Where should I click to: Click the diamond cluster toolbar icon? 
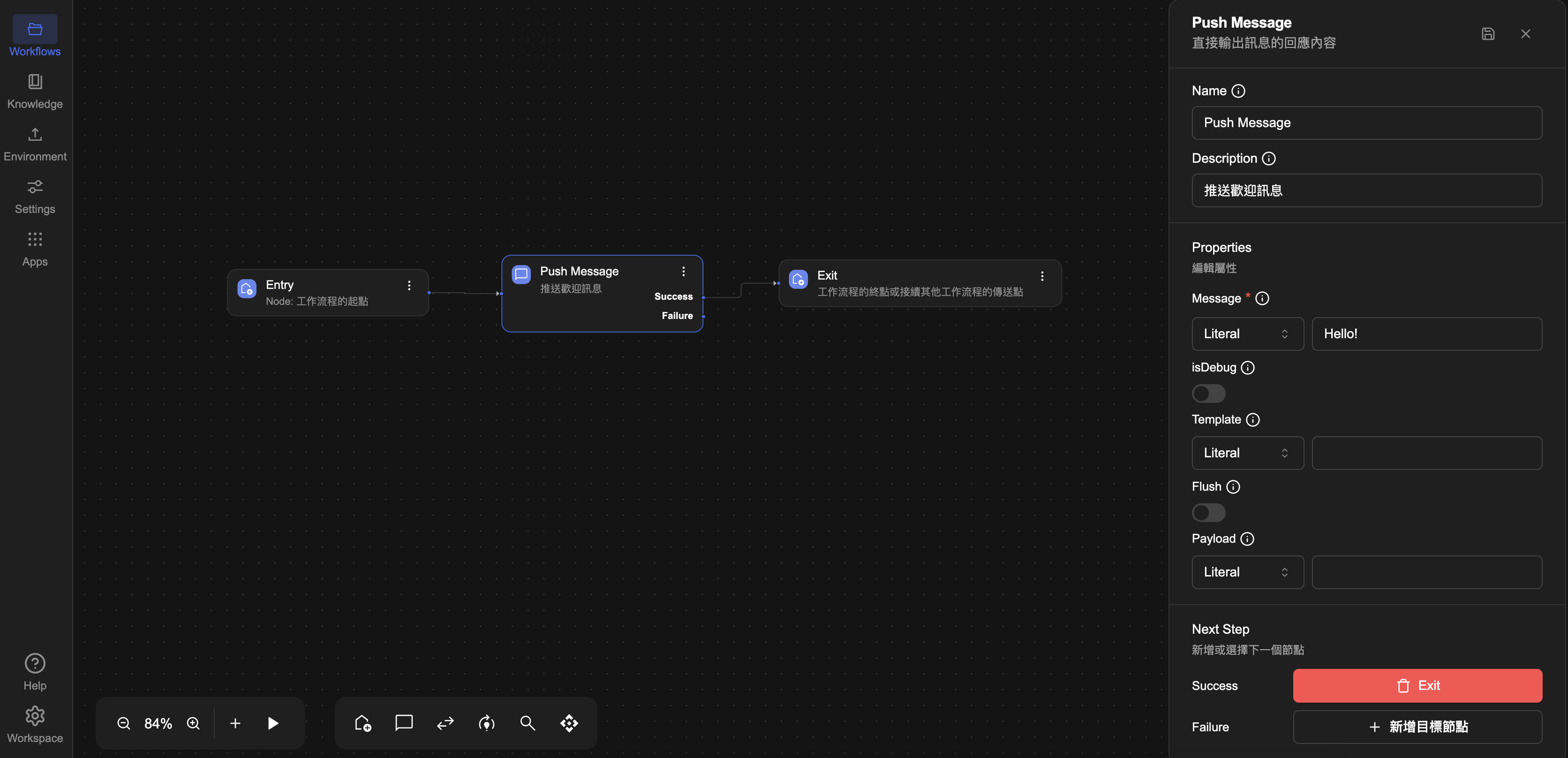[568, 723]
